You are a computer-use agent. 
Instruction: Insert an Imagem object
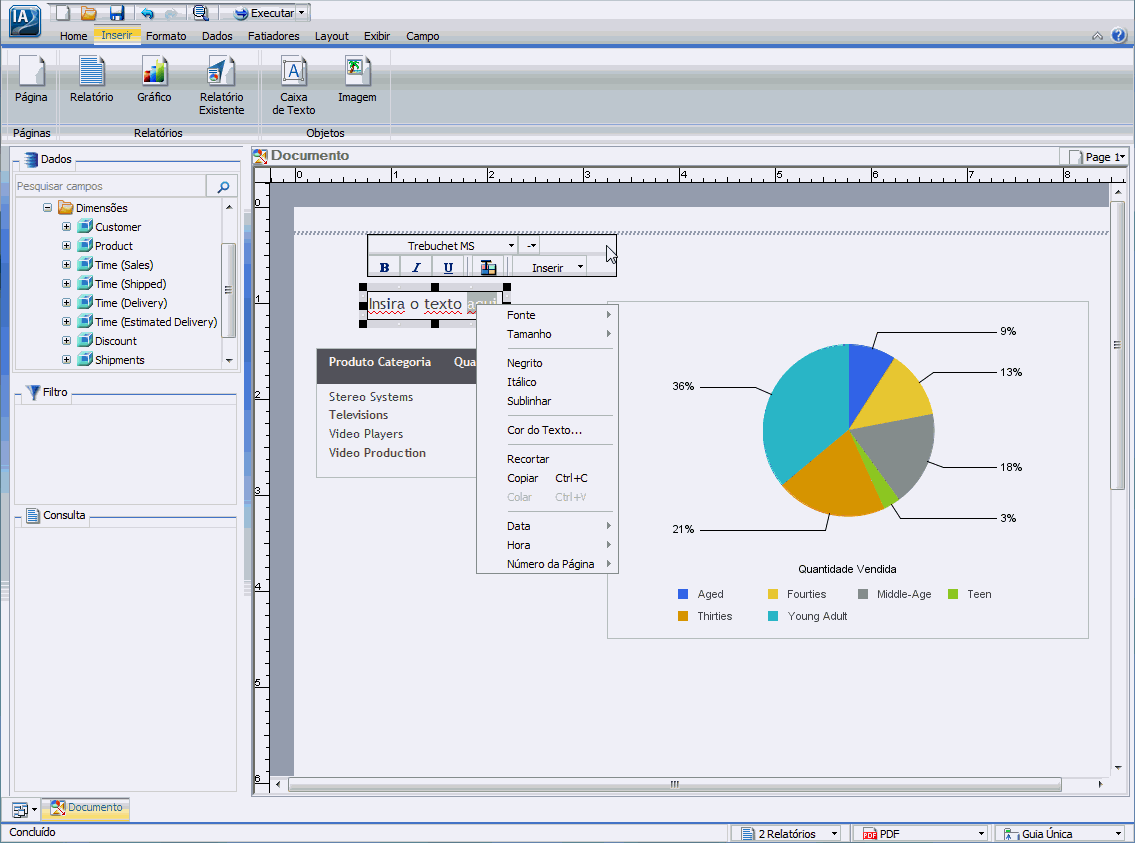357,80
